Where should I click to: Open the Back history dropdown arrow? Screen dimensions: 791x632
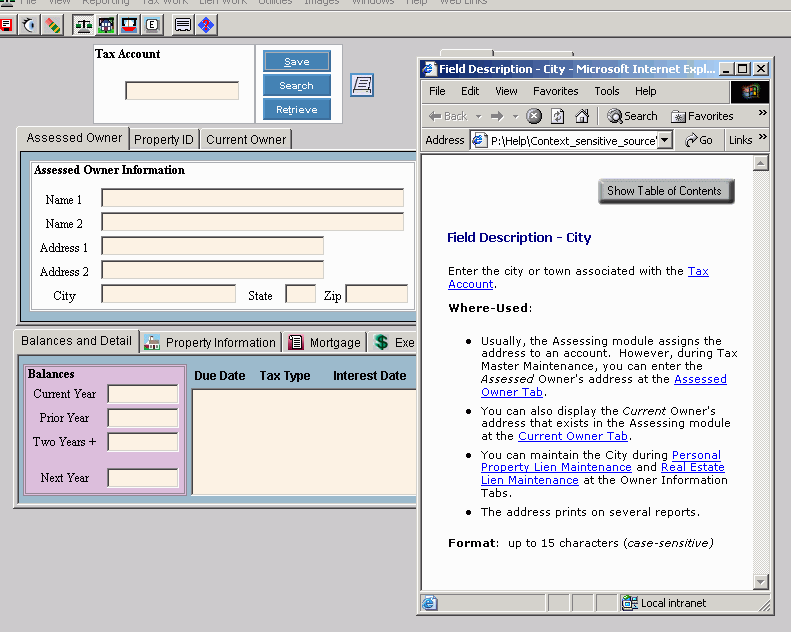(478, 117)
